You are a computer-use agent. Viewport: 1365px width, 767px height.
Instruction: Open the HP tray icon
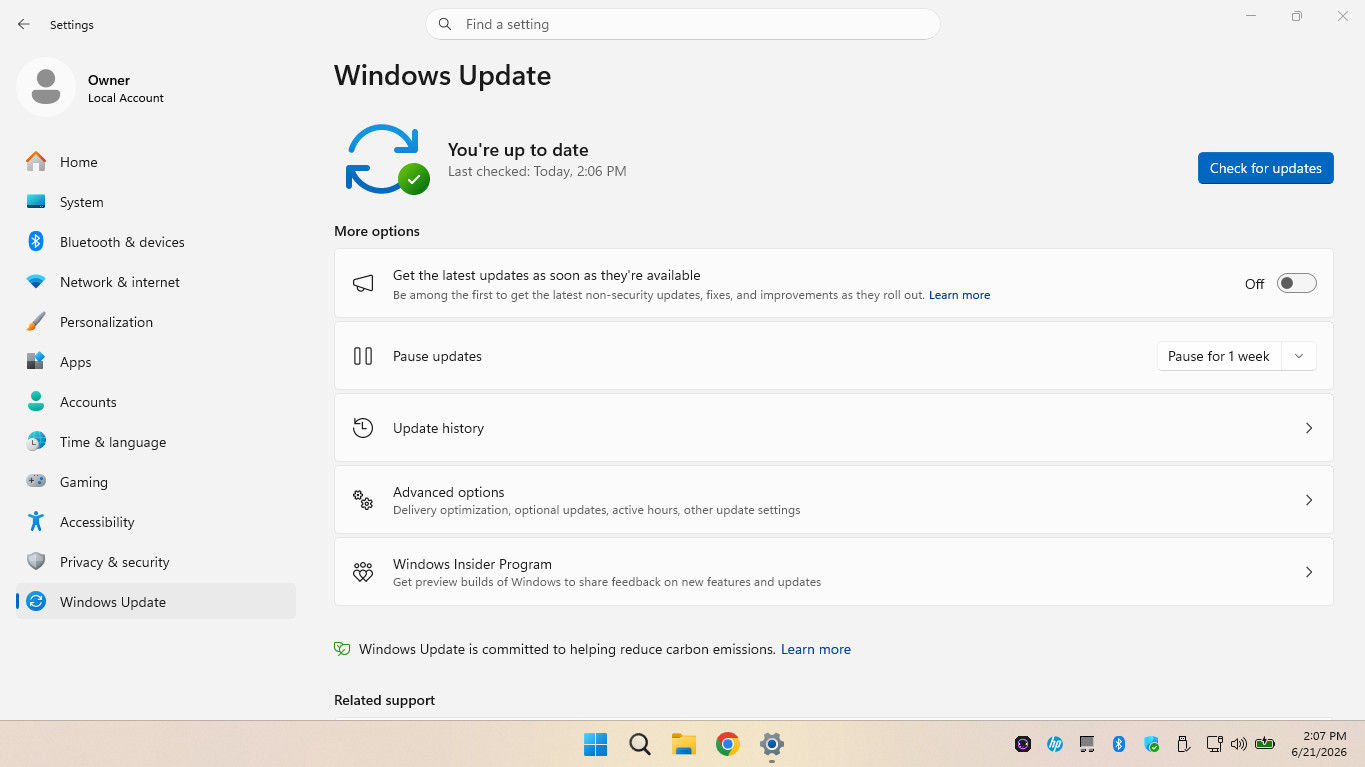(1054, 744)
